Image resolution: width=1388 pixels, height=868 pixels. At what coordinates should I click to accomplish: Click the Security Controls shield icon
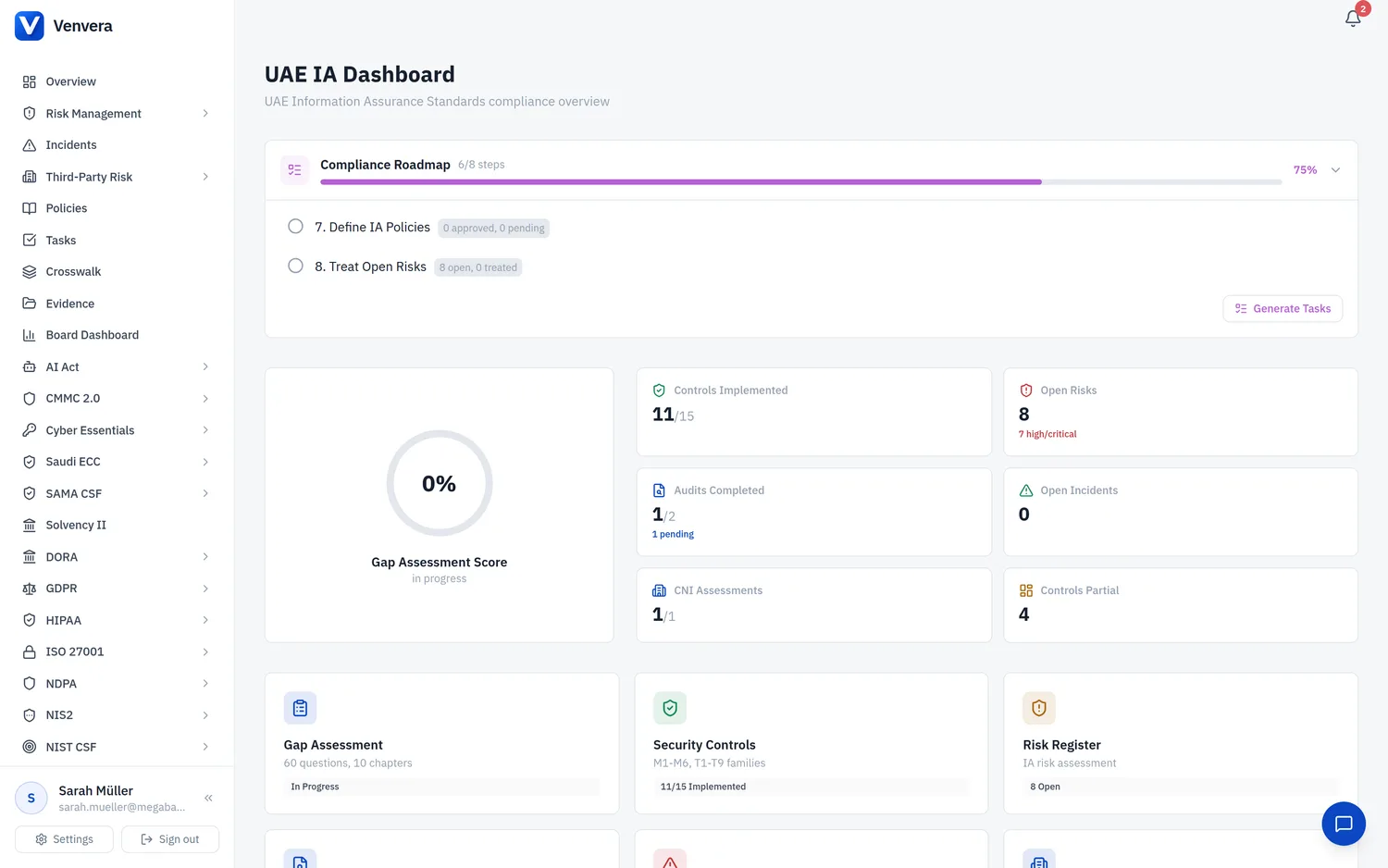point(670,708)
